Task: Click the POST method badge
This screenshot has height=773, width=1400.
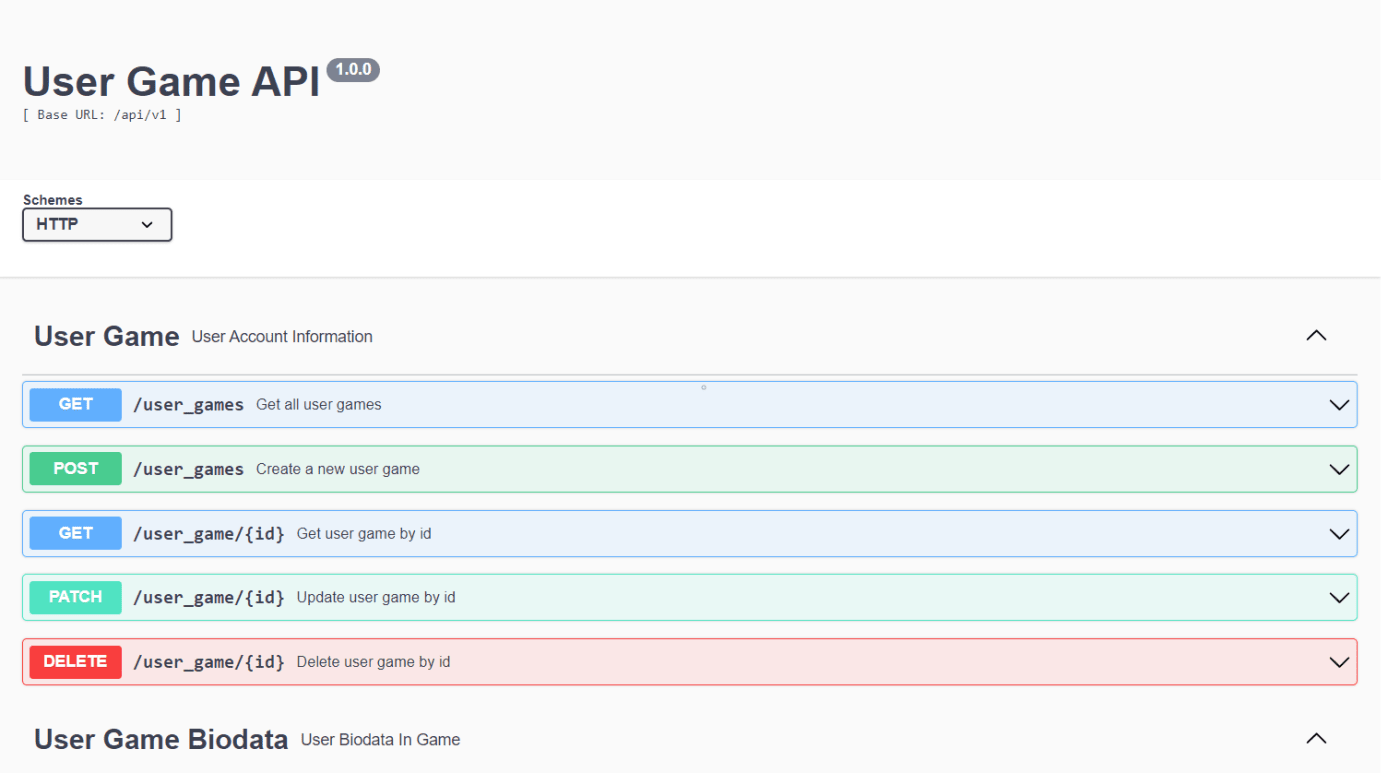Action: [76, 469]
